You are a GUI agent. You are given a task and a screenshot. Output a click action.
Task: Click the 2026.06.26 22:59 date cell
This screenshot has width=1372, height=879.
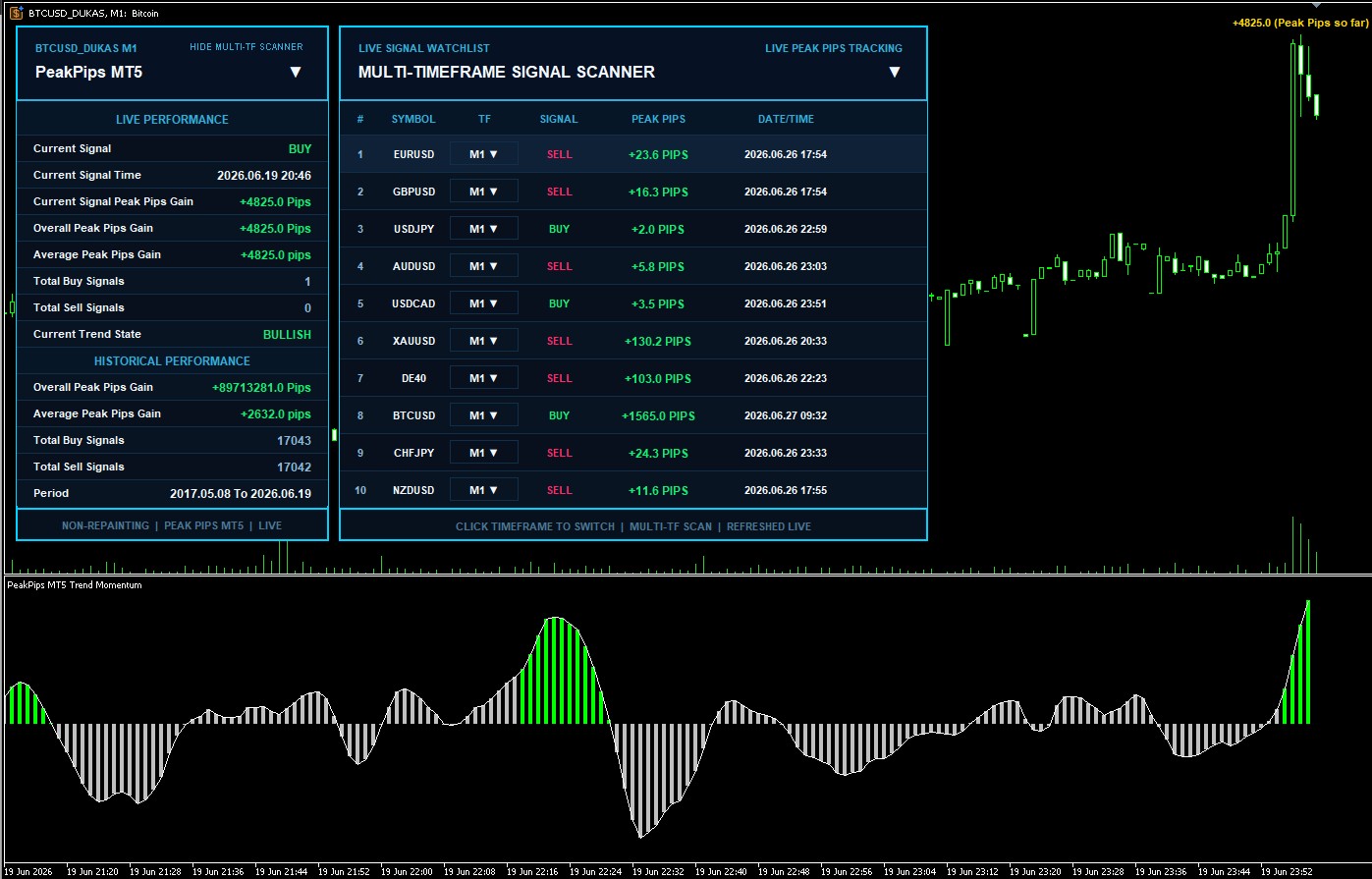tap(786, 229)
